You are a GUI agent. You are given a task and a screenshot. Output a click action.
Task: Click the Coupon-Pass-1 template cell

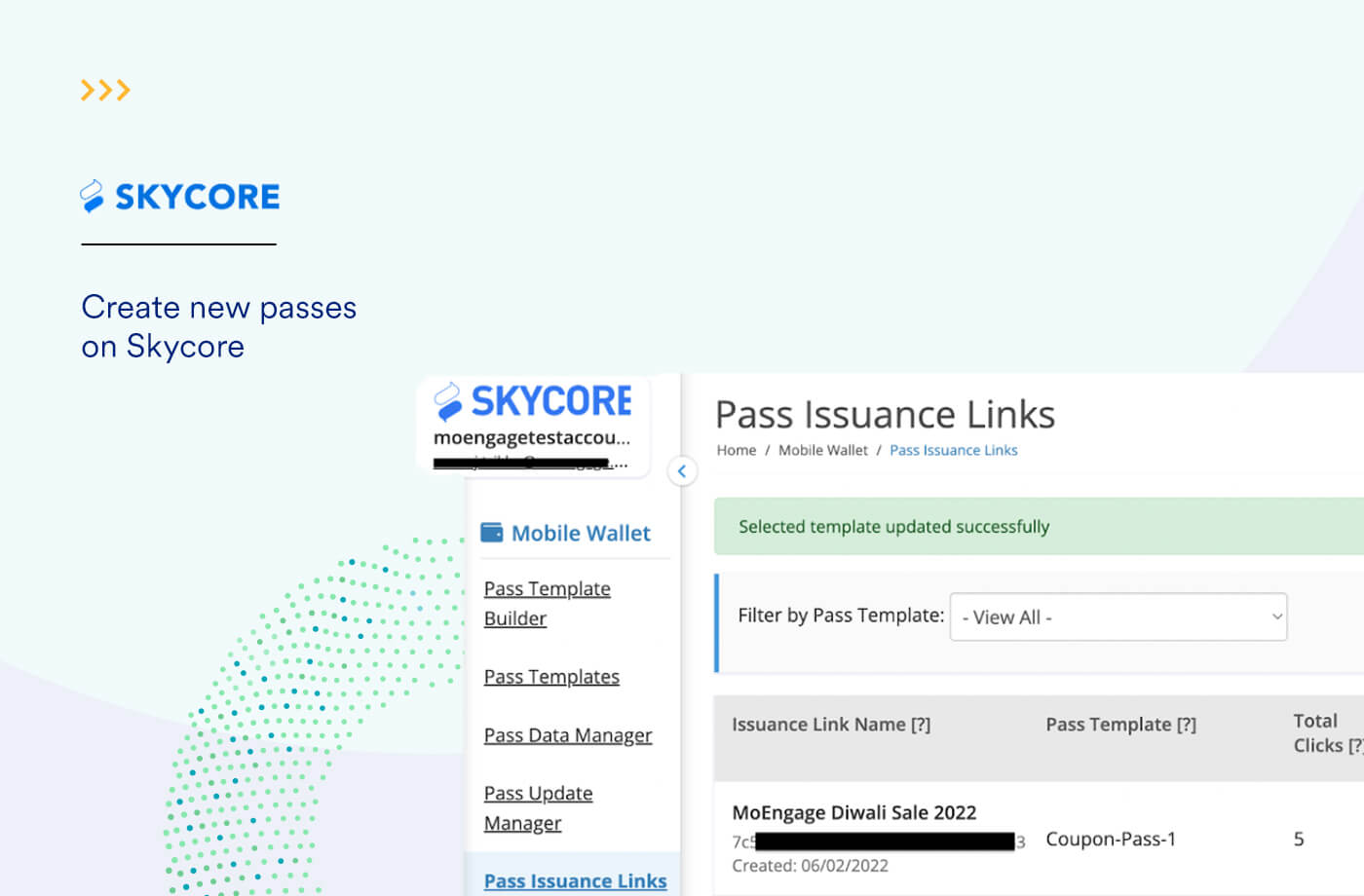click(1111, 840)
